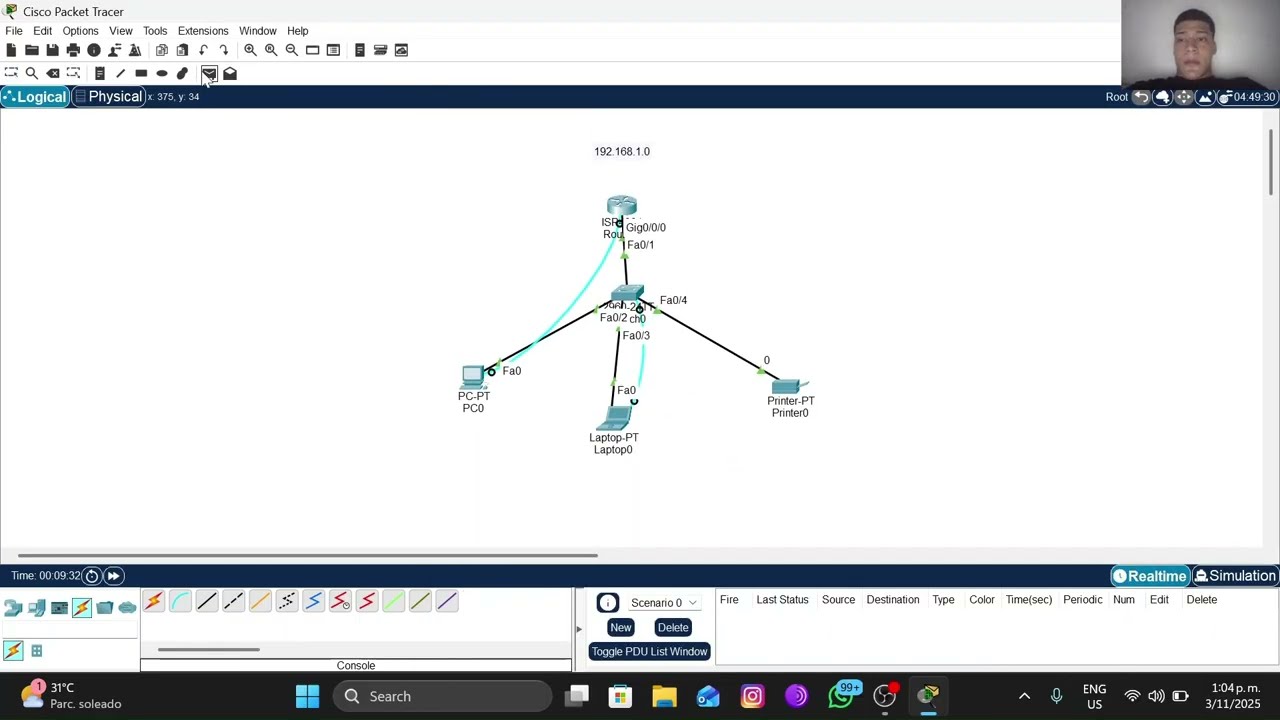Viewport: 1280px width, 720px height.
Task: Pick the copper straight-through cable
Action: pos(207,601)
